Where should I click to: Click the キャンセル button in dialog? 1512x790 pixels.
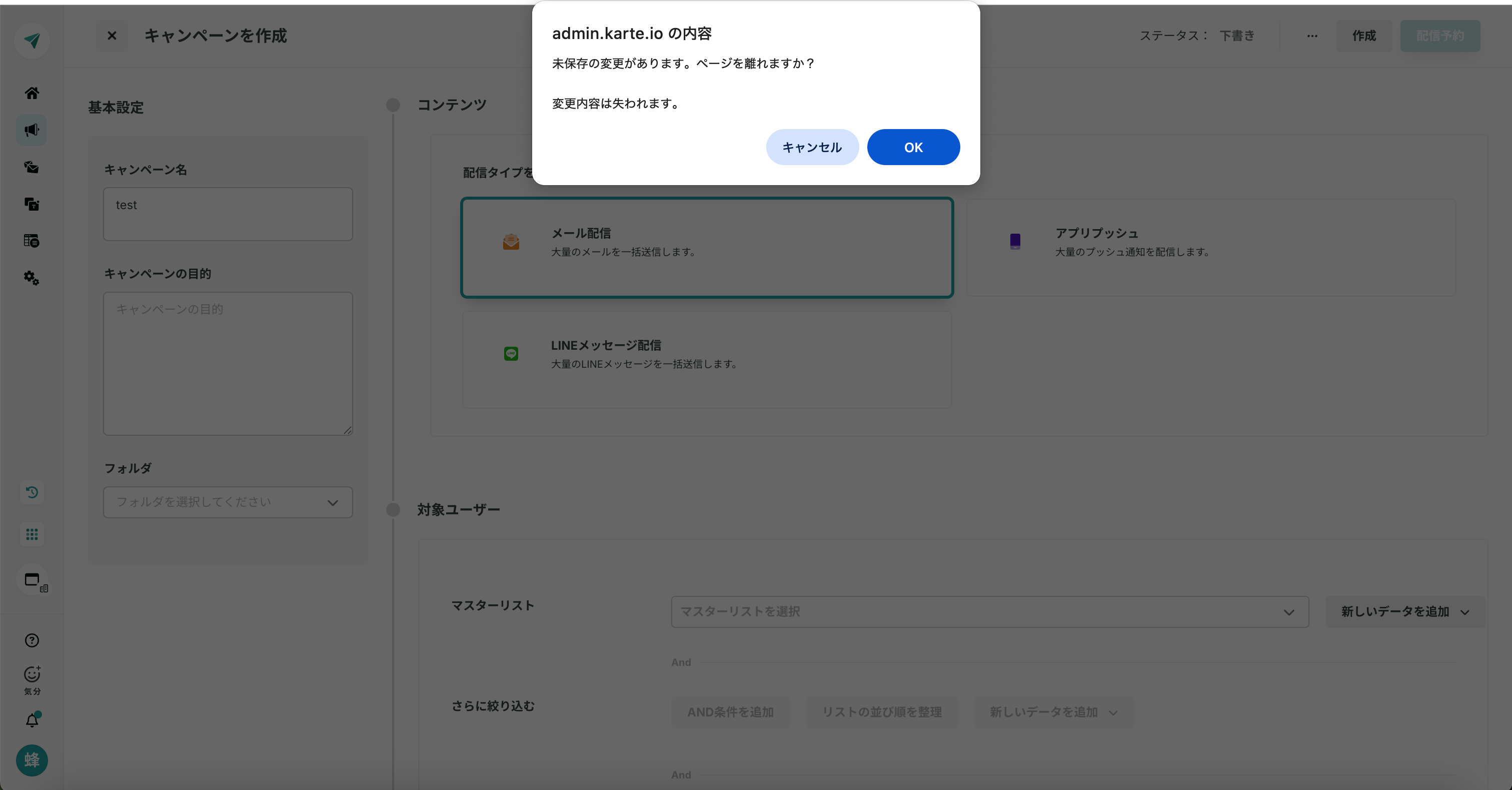coord(812,147)
